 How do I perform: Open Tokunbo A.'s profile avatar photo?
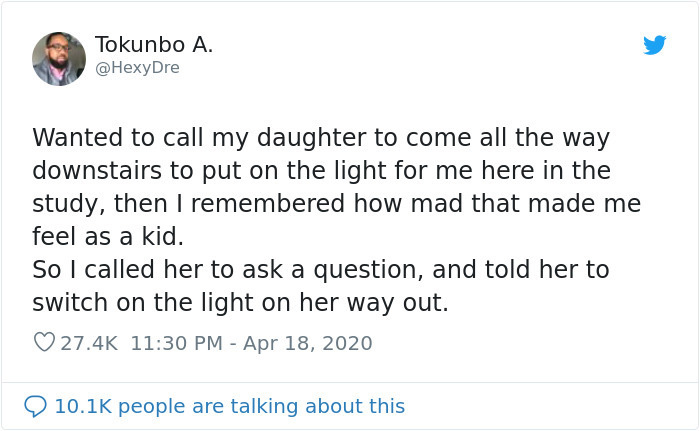coord(59,58)
